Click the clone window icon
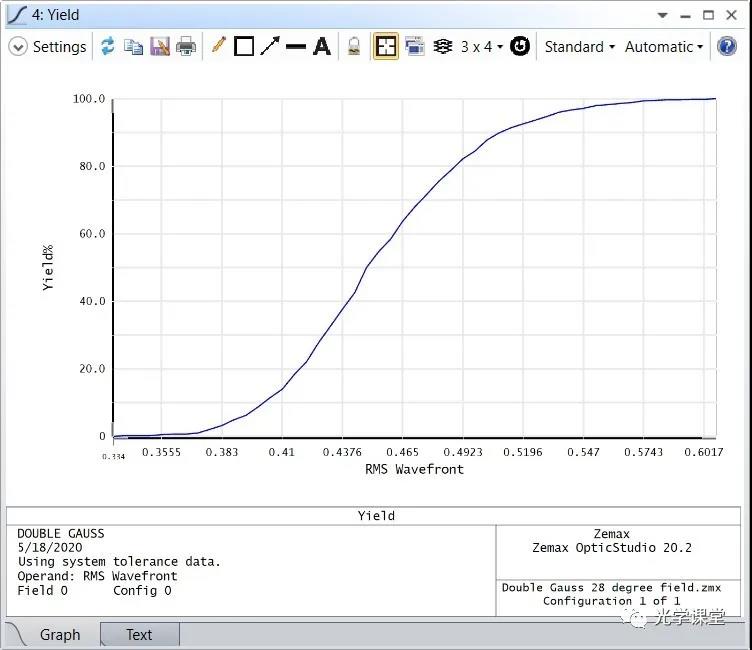Image resolution: width=752 pixels, height=650 pixels. [x=414, y=47]
